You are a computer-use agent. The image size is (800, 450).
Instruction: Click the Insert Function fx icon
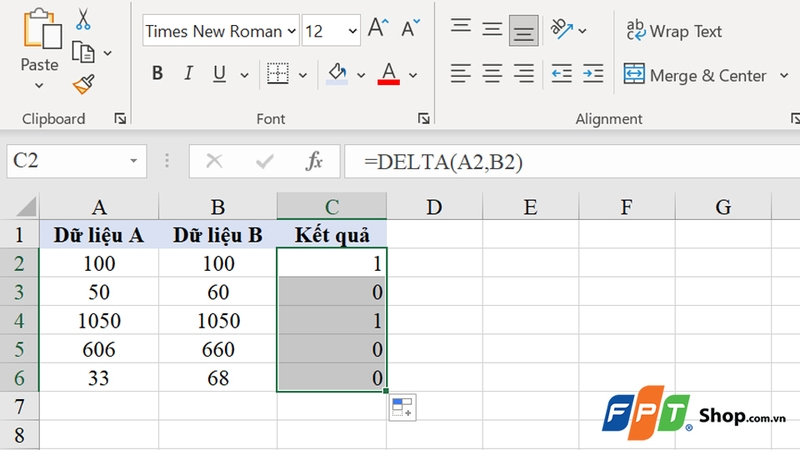[314, 161]
